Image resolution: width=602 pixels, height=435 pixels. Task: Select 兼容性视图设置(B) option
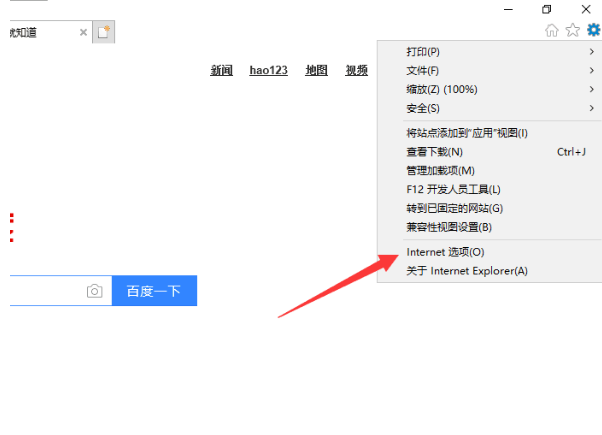click(x=449, y=227)
